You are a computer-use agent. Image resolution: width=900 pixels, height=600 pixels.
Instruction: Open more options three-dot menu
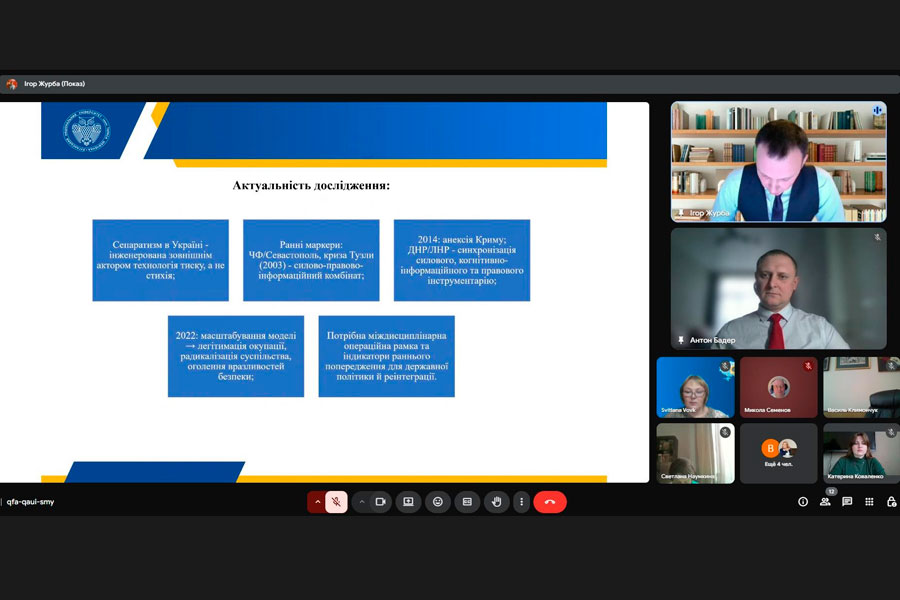coord(521,502)
